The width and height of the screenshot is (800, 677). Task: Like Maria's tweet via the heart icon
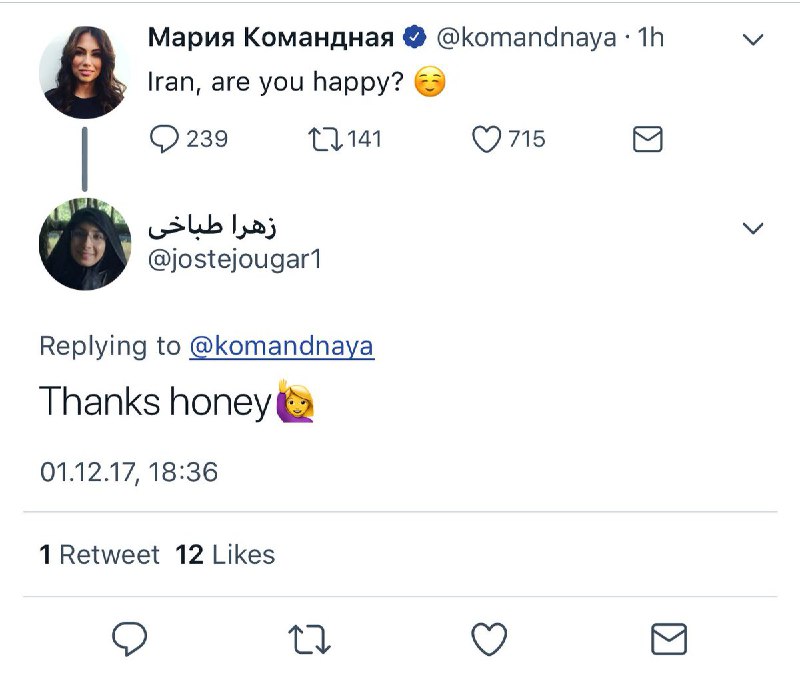(x=487, y=140)
